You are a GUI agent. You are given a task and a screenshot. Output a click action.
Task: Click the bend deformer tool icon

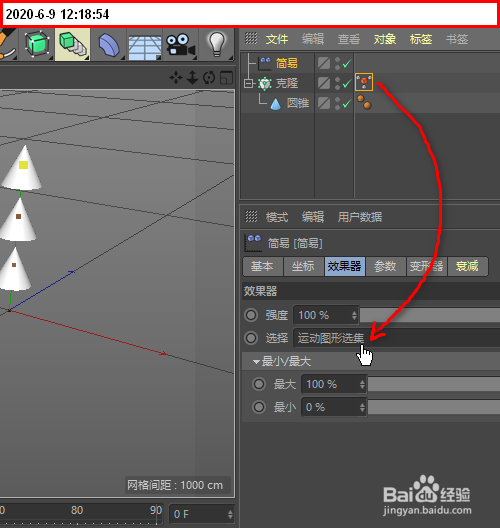(x=109, y=45)
